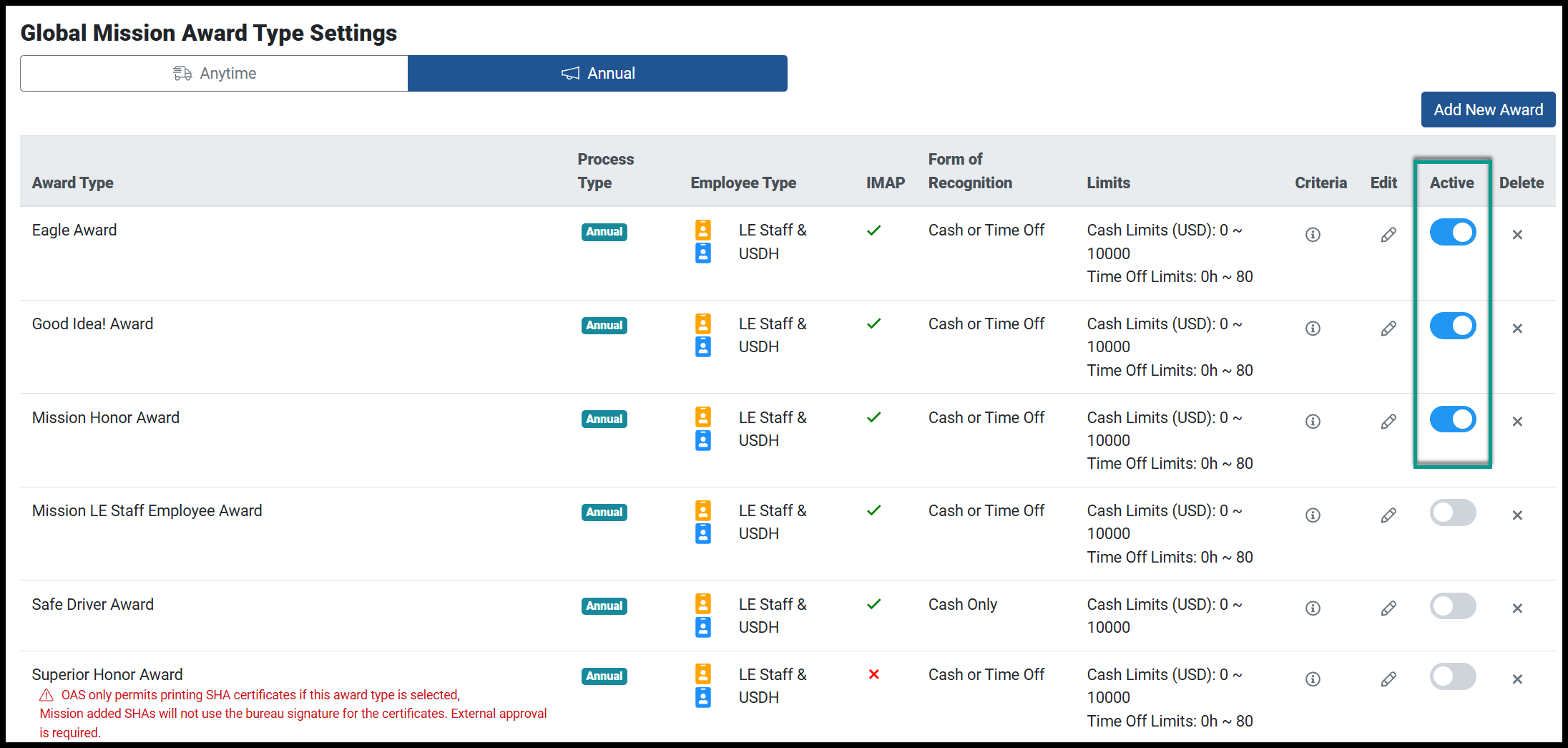Click the Criteria column header

click(x=1320, y=183)
